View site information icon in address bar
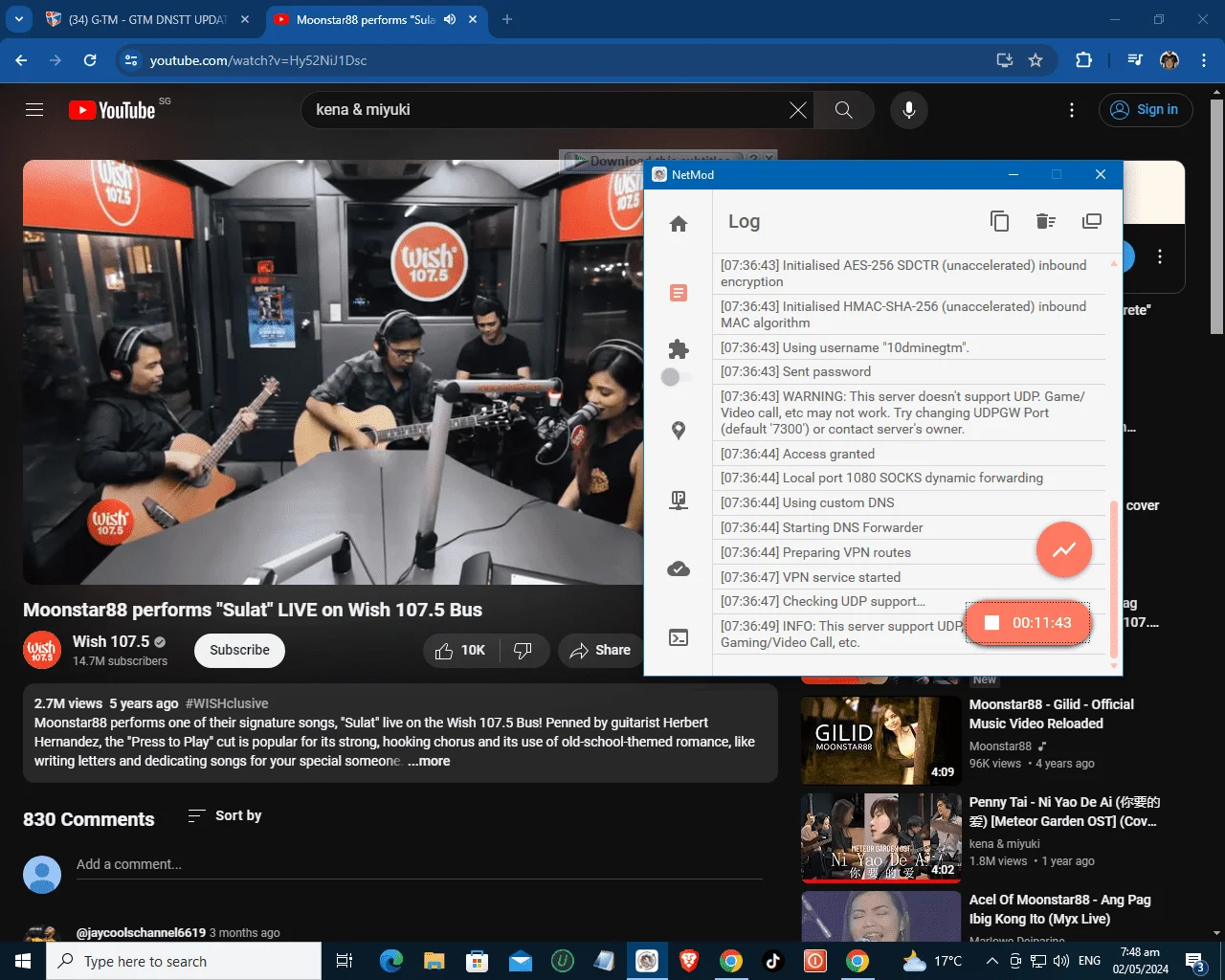1225x980 pixels. [x=131, y=60]
